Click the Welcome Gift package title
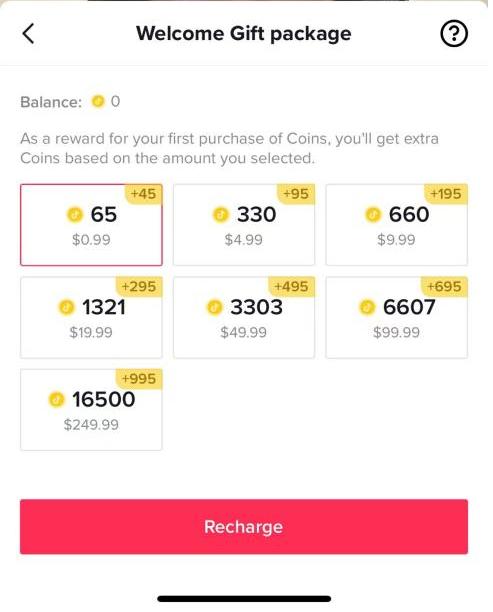The image size is (493, 612). pyautogui.click(x=244, y=33)
